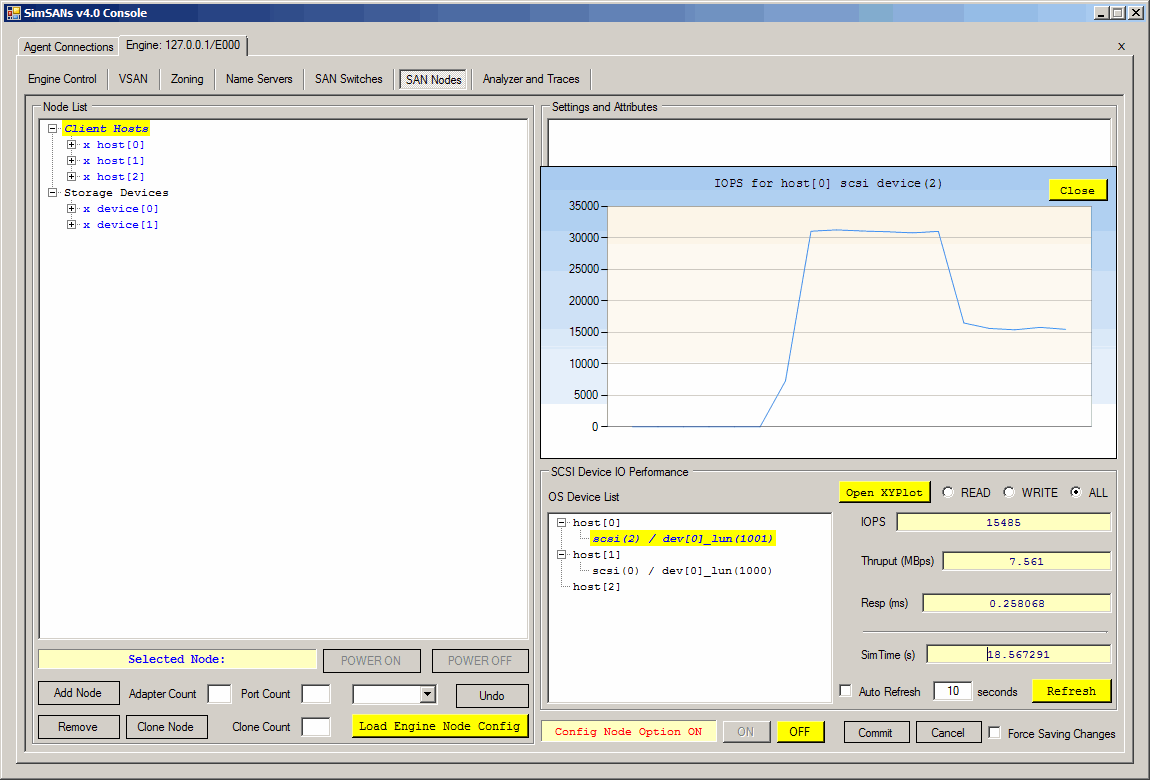Click the SimSANs app icon in title bar
This screenshot has width=1150, height=780.
14,13
